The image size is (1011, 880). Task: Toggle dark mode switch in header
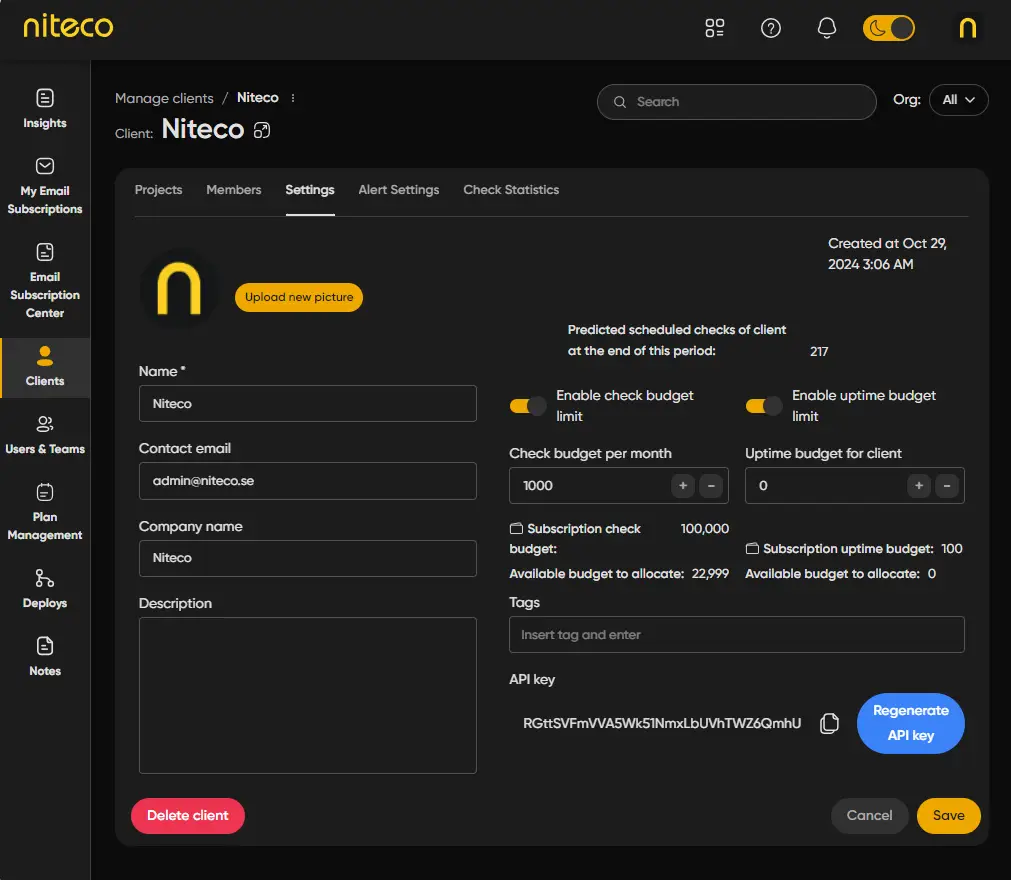pyautogui.click(x=888, y=28)
